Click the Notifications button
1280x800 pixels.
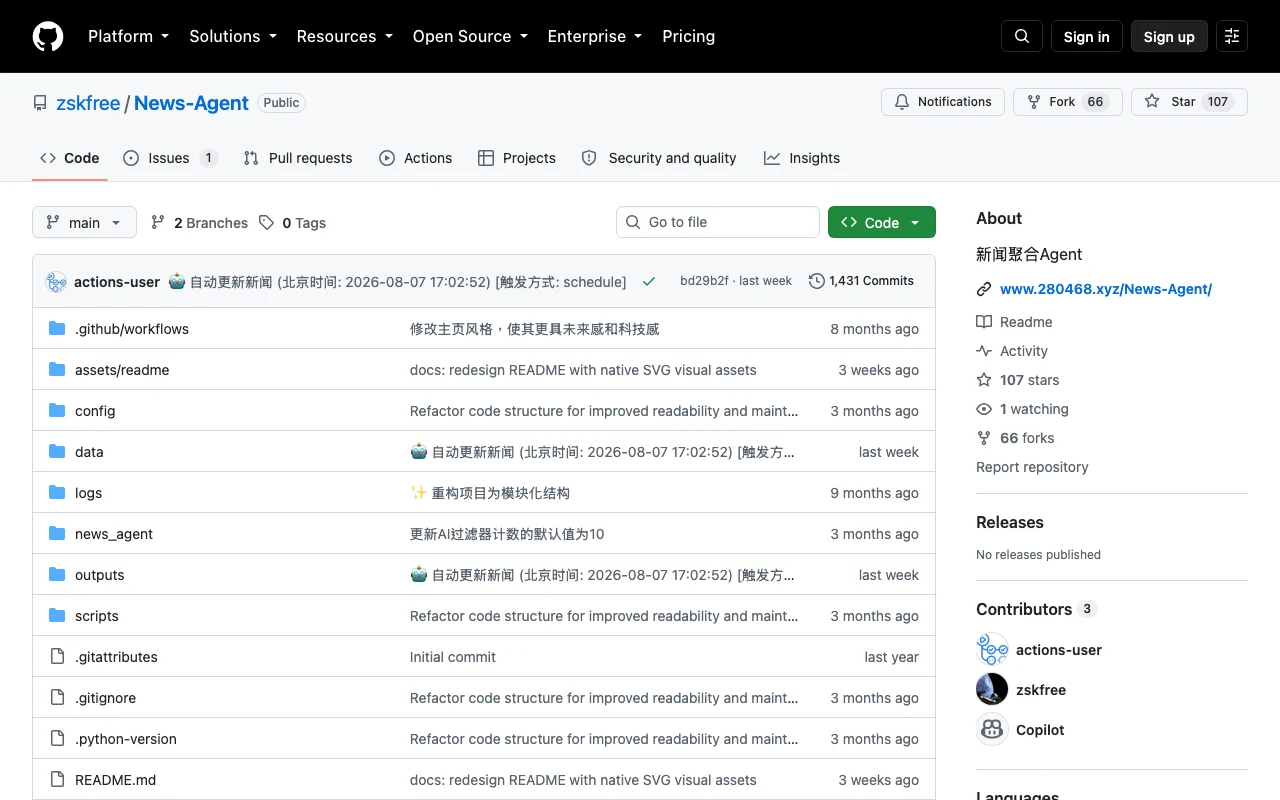(x=943, y=102)
